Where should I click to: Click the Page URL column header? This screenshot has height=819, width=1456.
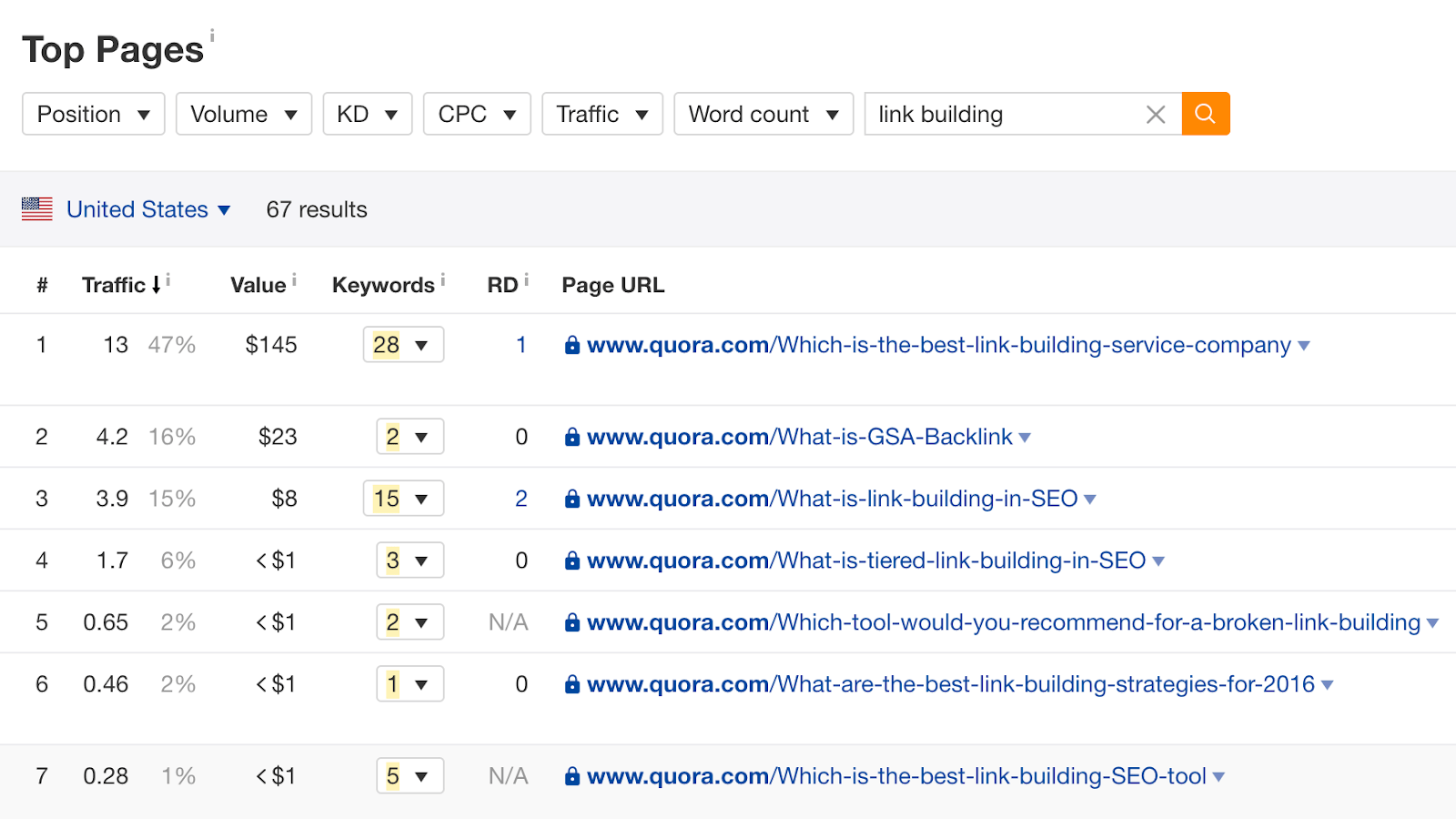613,285
